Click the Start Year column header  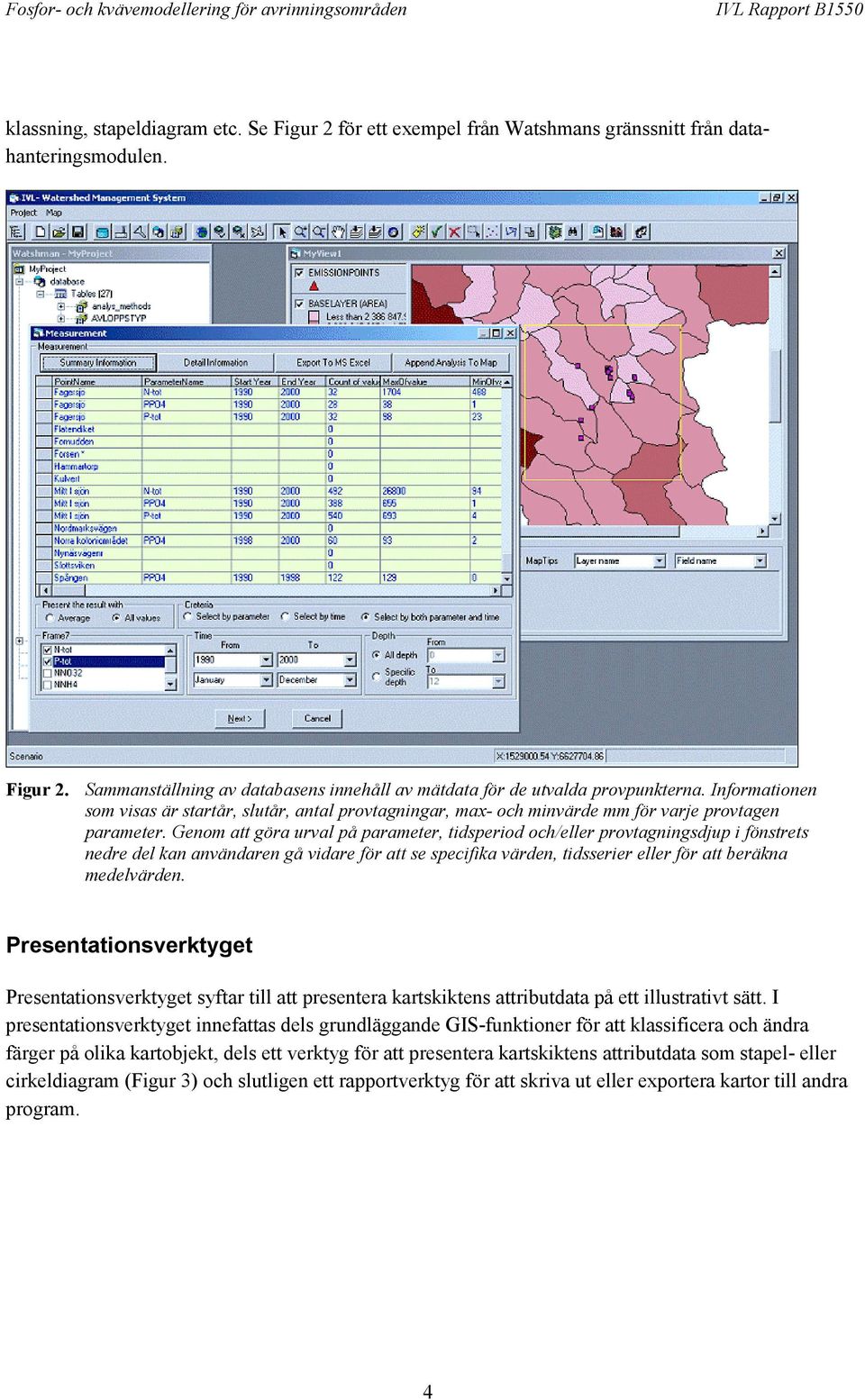click(255, 381)
